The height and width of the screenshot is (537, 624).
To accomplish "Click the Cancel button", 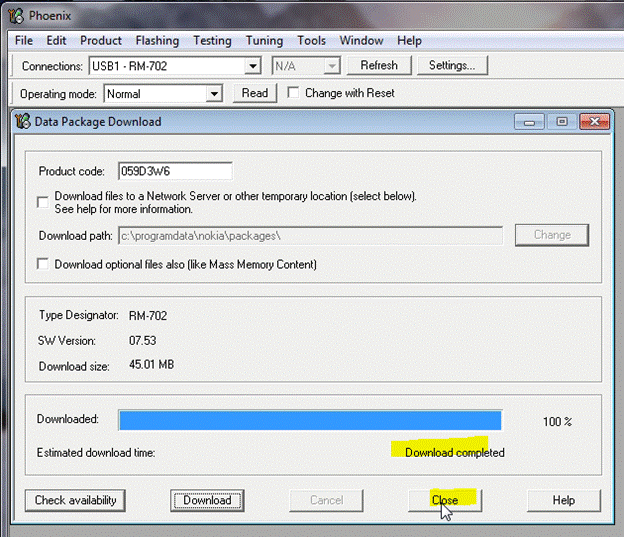I will click(326, 500).
